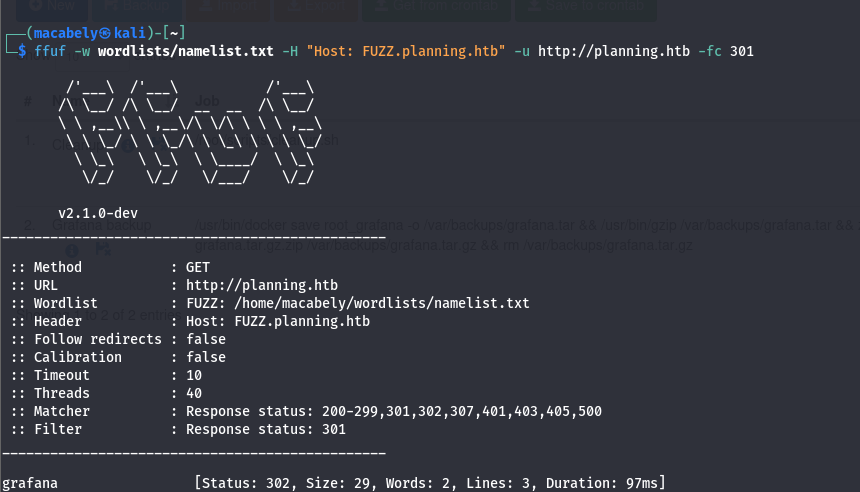This screenshot has width=860, height=492.
Task: Click the Matcher response status codes line
Action: [393, 411]
